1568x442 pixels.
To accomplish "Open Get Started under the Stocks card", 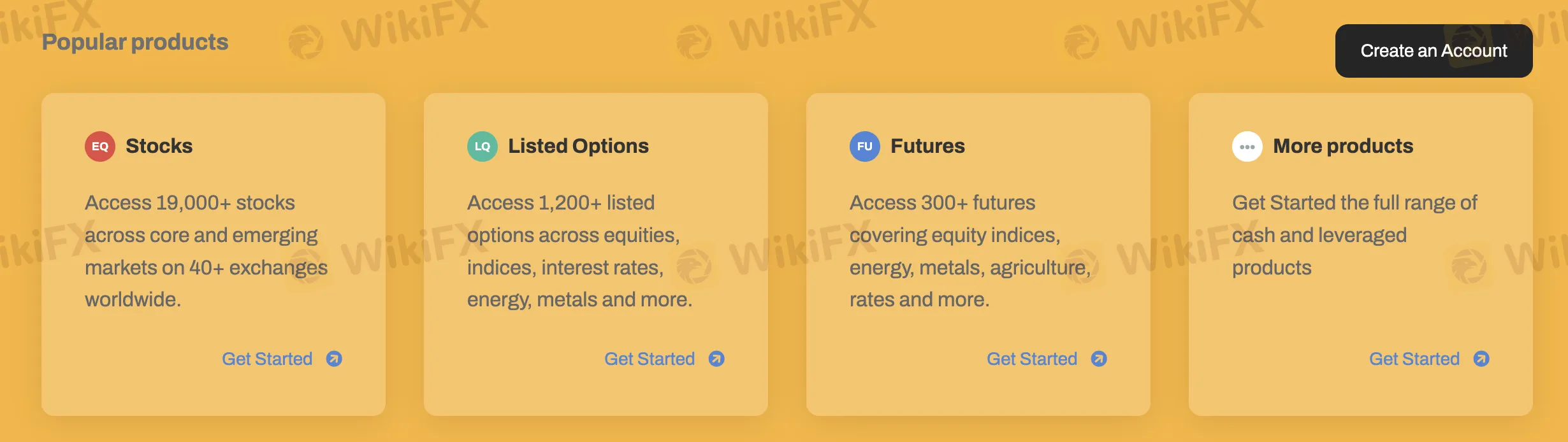I will [x=267, y=359].
